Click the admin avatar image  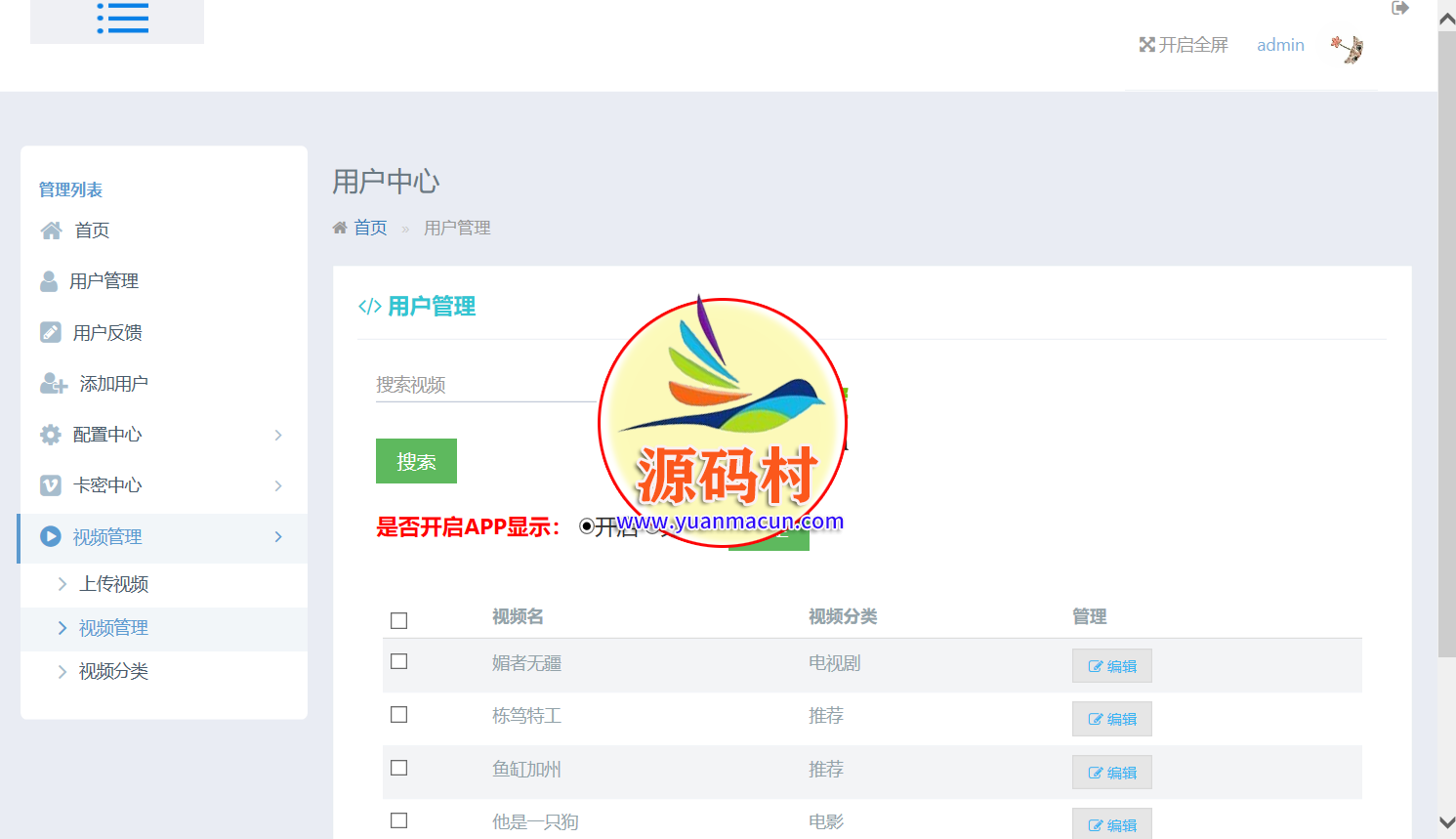(x=1348, y=47)
